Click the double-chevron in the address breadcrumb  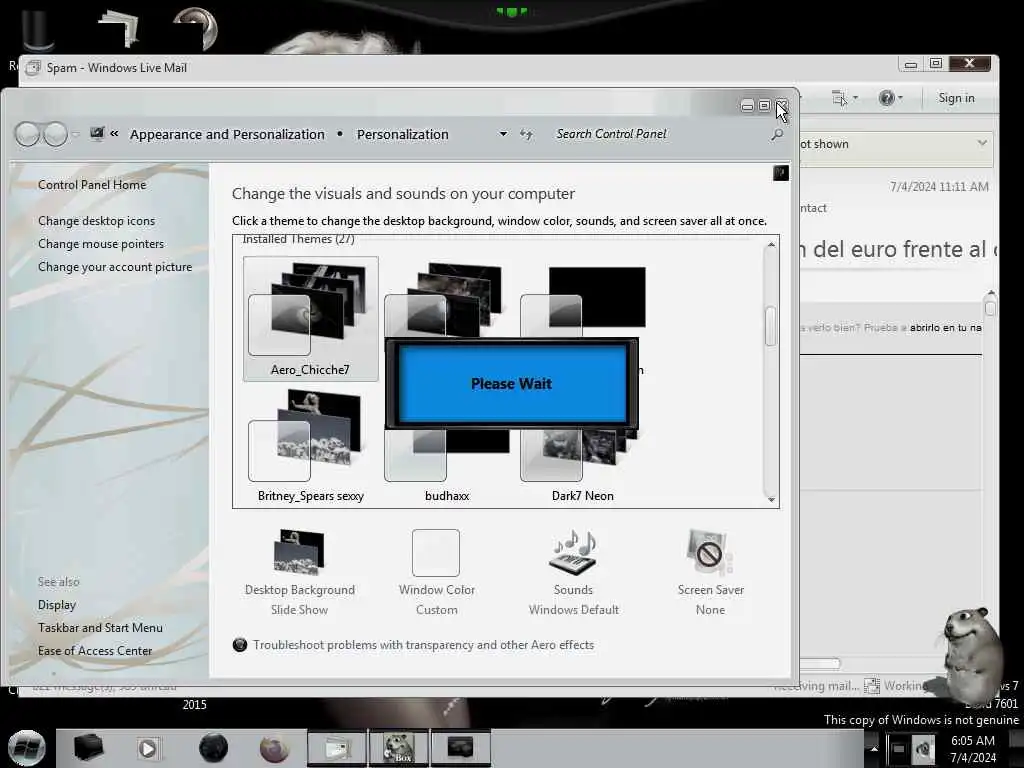(114, 134)
